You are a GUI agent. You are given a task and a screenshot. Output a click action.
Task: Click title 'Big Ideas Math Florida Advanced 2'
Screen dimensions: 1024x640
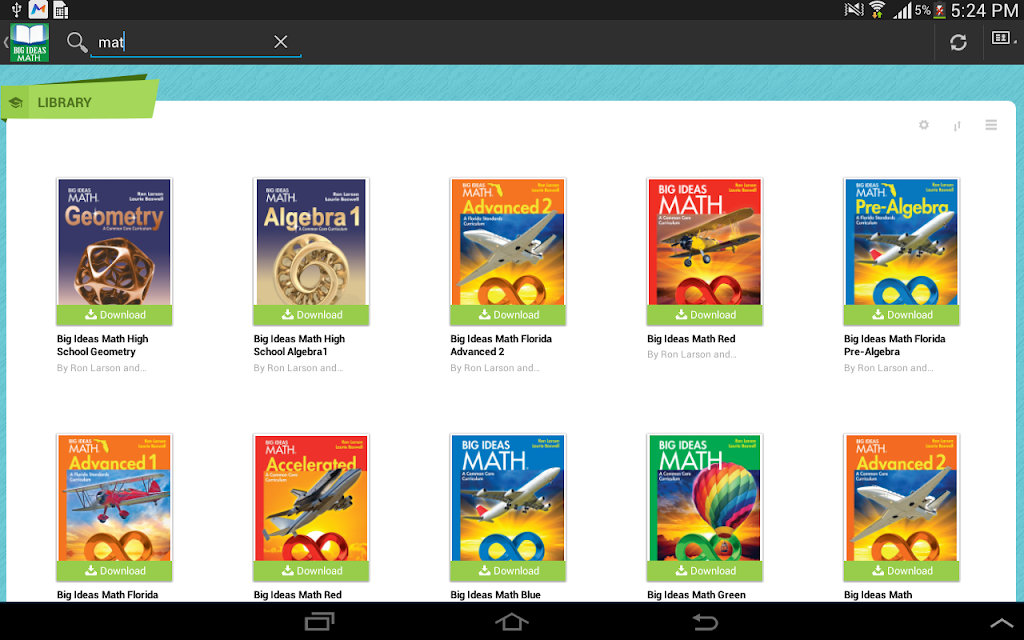[501, 345]
